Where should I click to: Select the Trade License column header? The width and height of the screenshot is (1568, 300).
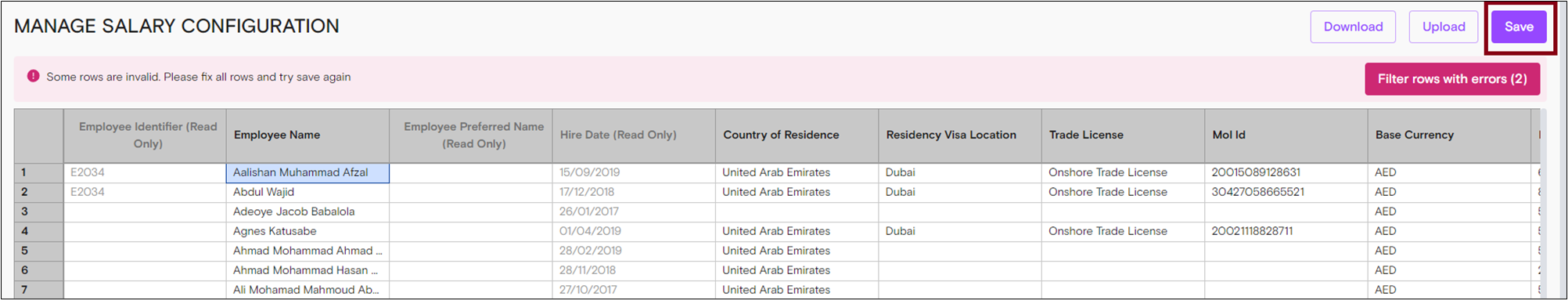coord(1123,136)
